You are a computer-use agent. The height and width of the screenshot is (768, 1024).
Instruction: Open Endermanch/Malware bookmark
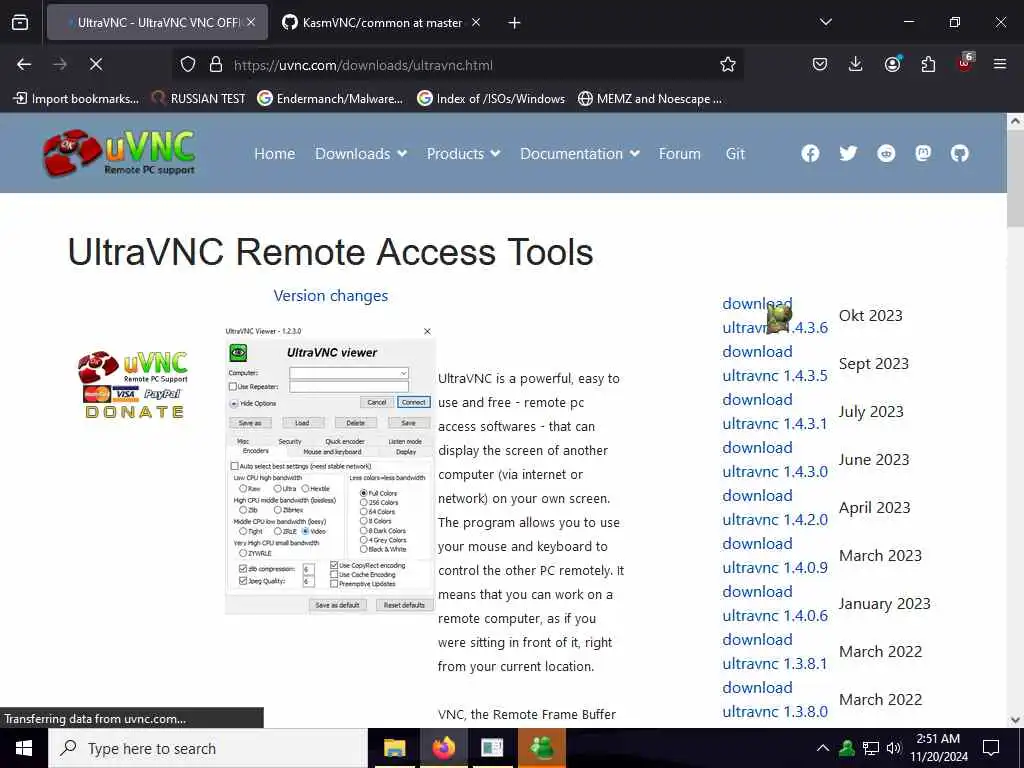coord(330,99)
